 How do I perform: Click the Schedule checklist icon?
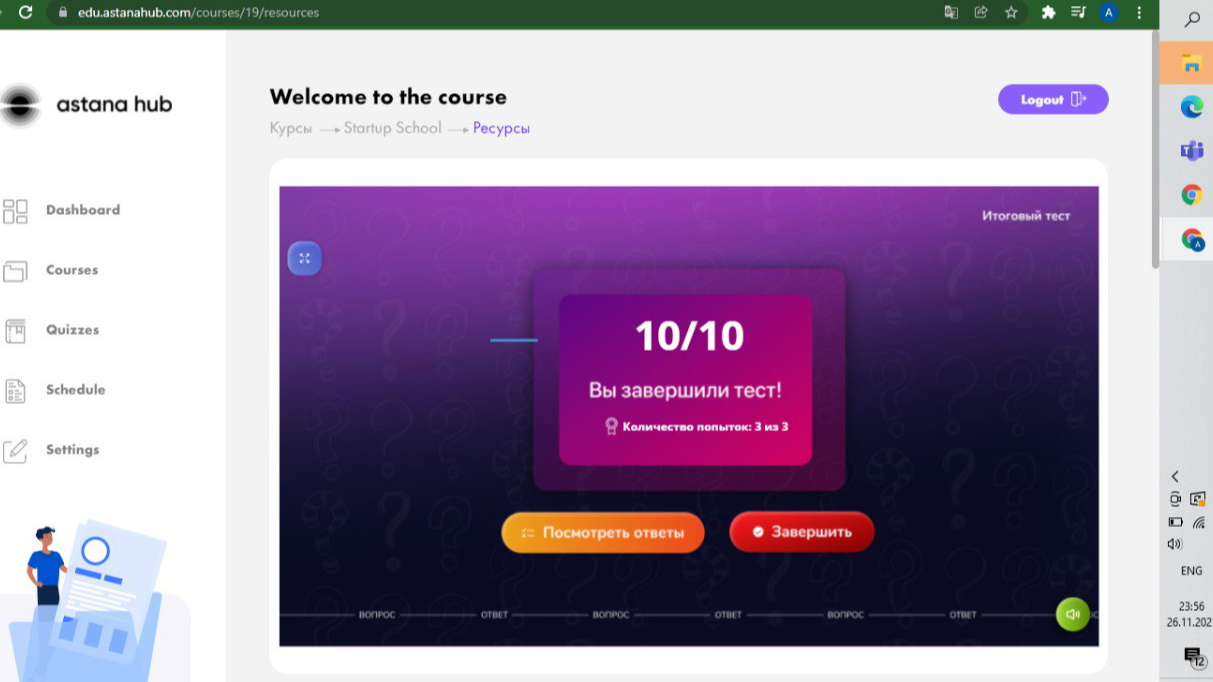click(15, 390)
